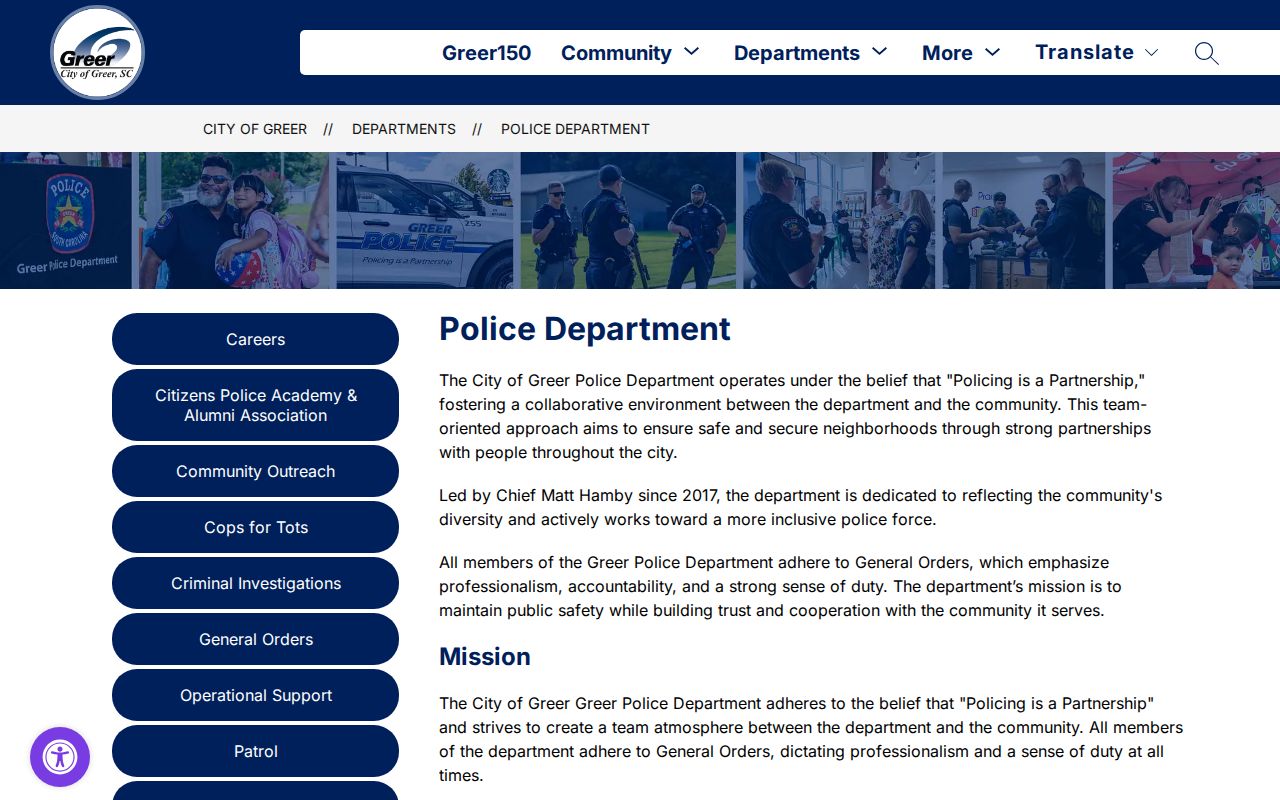This screenshot has width=1280, height=800.
Task: Go to Departments breadcrumb link
Action: [x=404, y=129]
